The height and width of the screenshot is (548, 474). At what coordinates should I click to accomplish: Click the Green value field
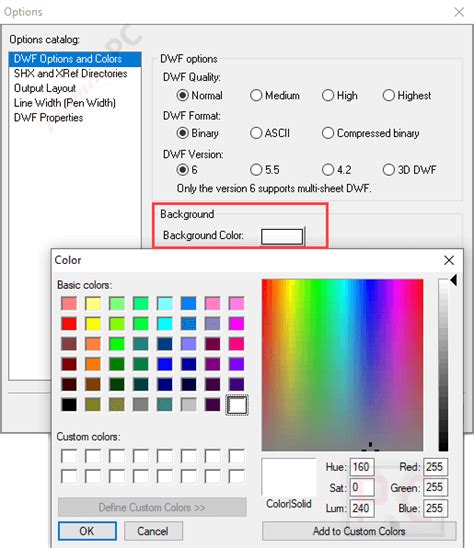point(435,487)
